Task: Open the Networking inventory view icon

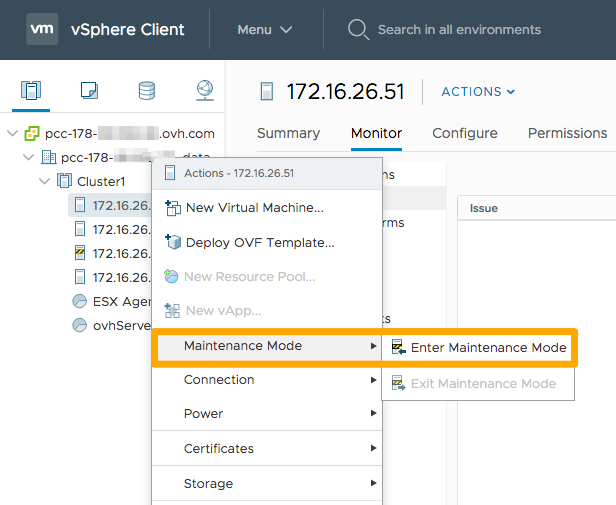Action: [204, 91]
